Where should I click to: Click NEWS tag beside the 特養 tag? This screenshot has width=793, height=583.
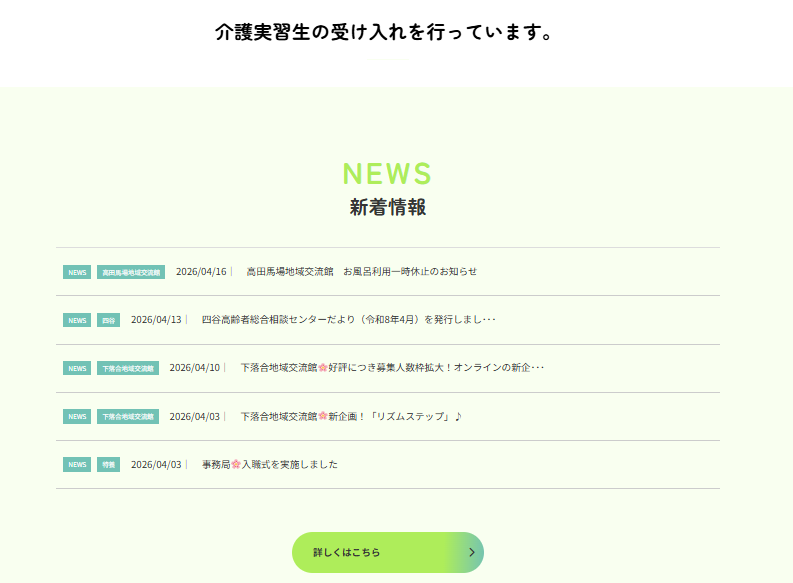point(77,464)
